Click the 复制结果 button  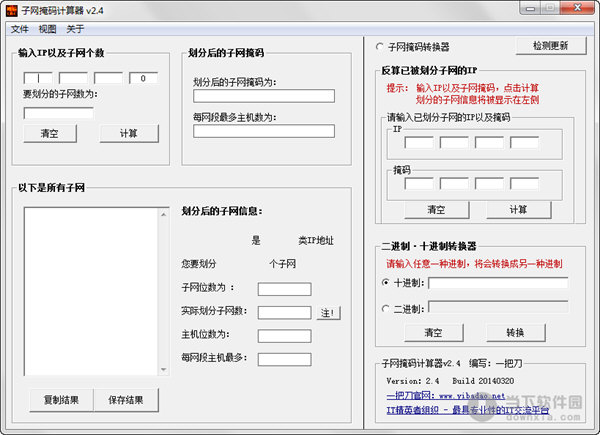click(61, 400)
